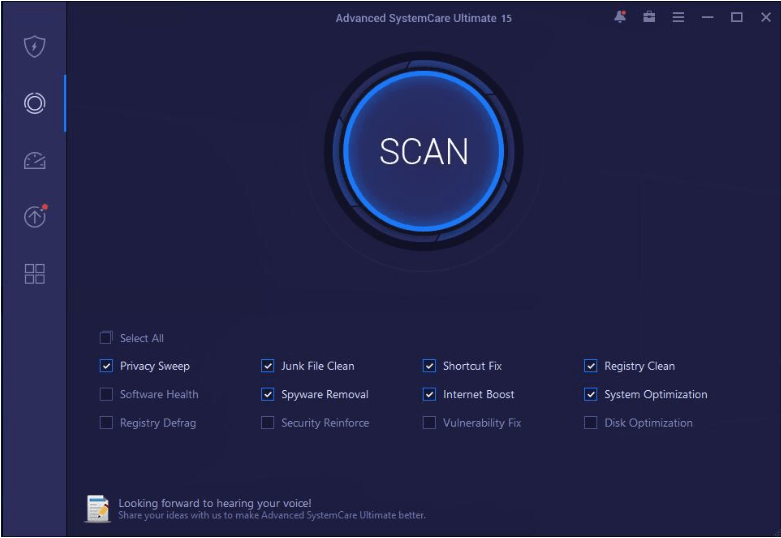Open the 'Looking forward to hearing your voice!' link
This screenshot has width=781, height=538.
215,503
